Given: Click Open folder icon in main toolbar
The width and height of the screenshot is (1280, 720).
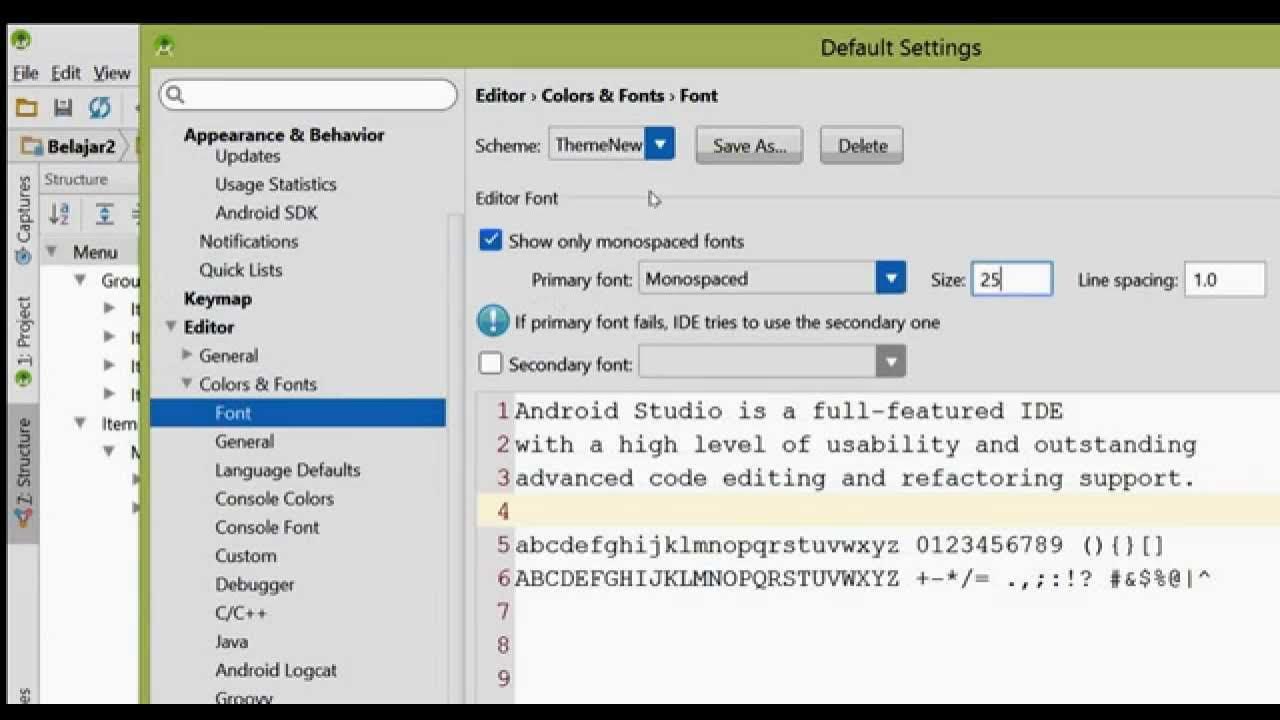Looking at the screenshot, I should pos(26,107).
